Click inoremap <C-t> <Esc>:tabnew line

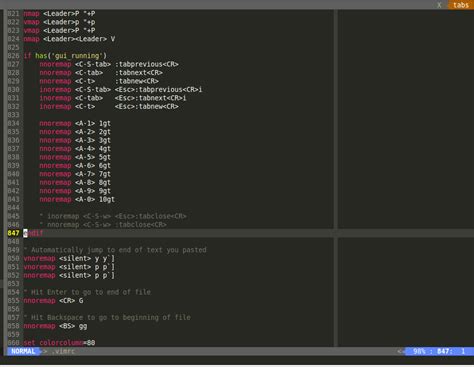(109, 106)
